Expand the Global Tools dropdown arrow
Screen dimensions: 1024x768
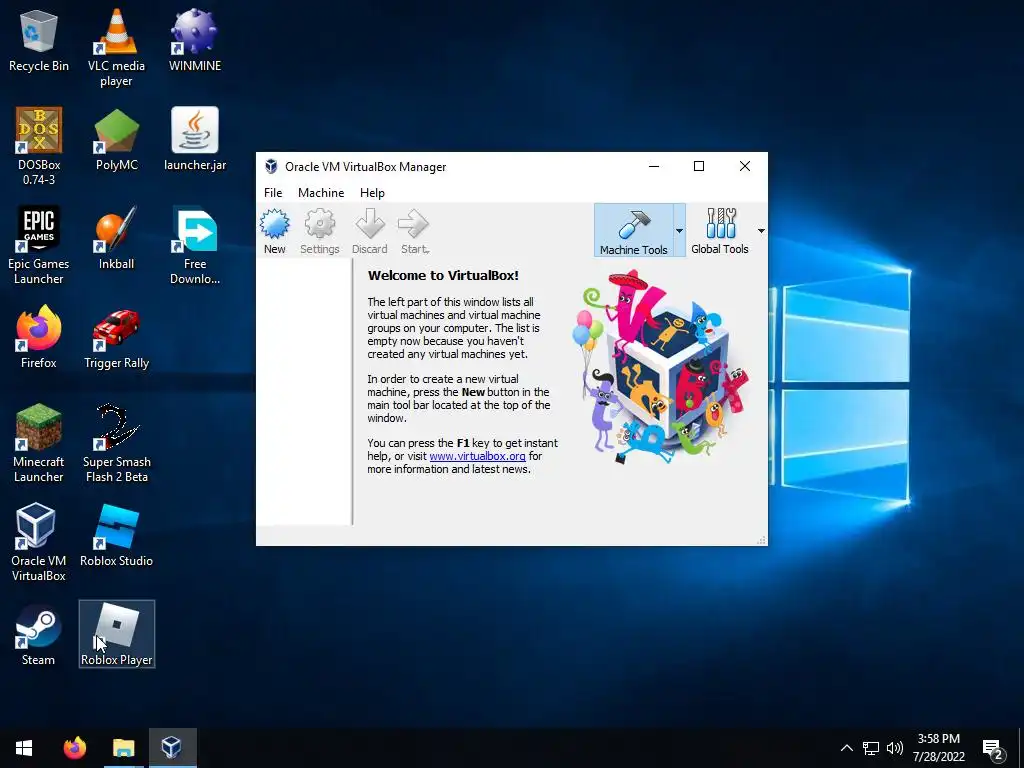tap(761, 231)
